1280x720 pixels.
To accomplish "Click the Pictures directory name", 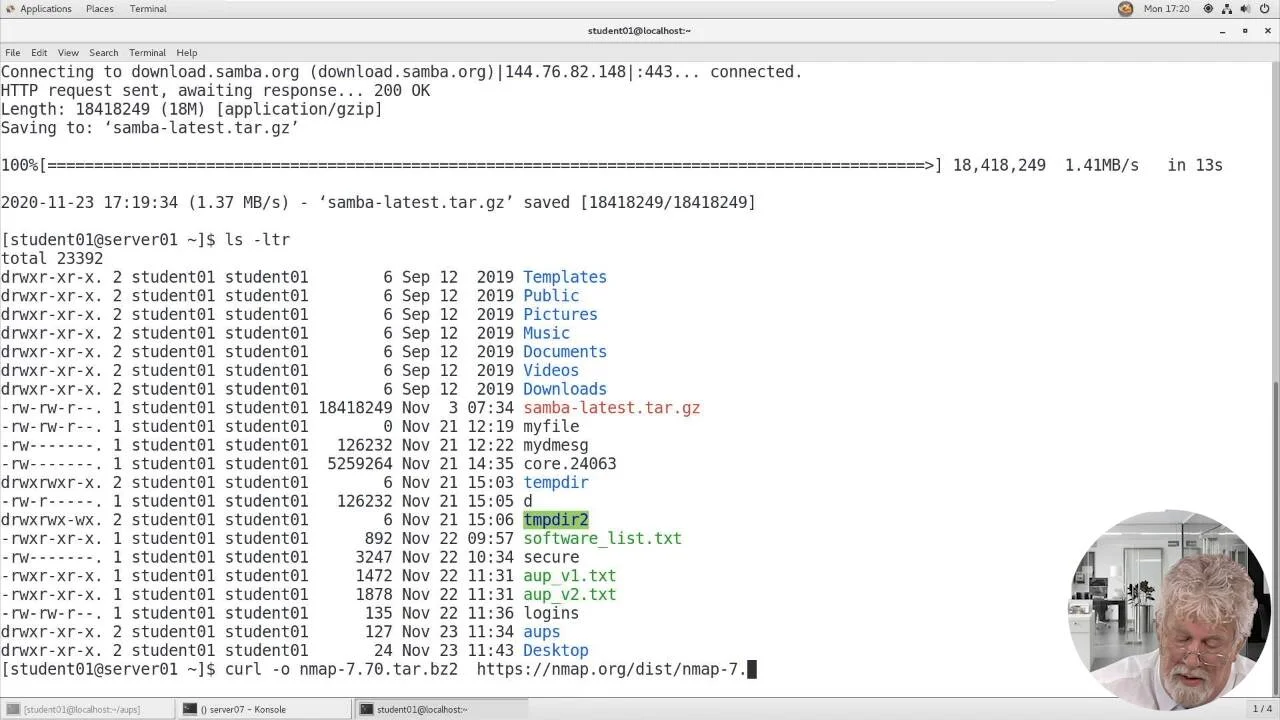I will [x=560, y=314].
